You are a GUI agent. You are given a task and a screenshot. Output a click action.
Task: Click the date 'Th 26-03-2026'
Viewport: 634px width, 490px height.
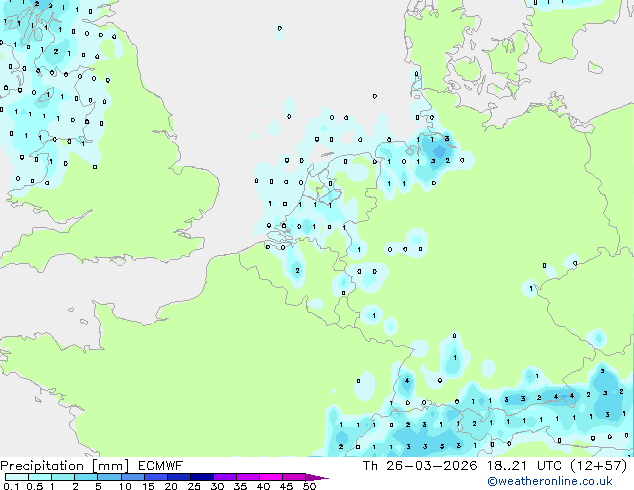click(420, 466)
